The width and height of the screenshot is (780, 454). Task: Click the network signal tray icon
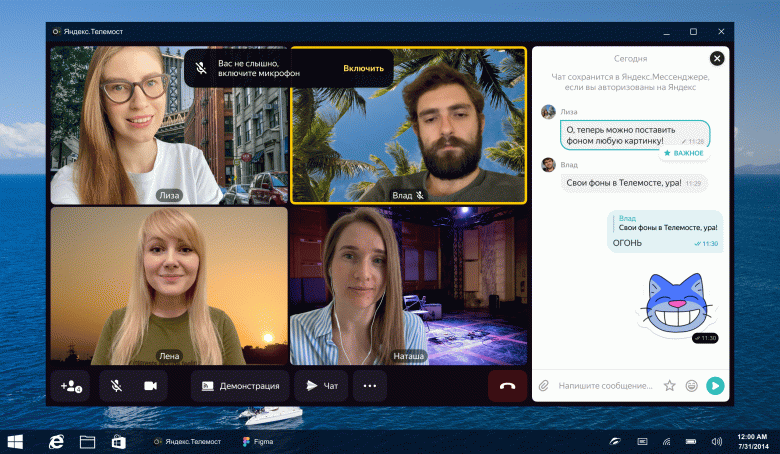667,442
